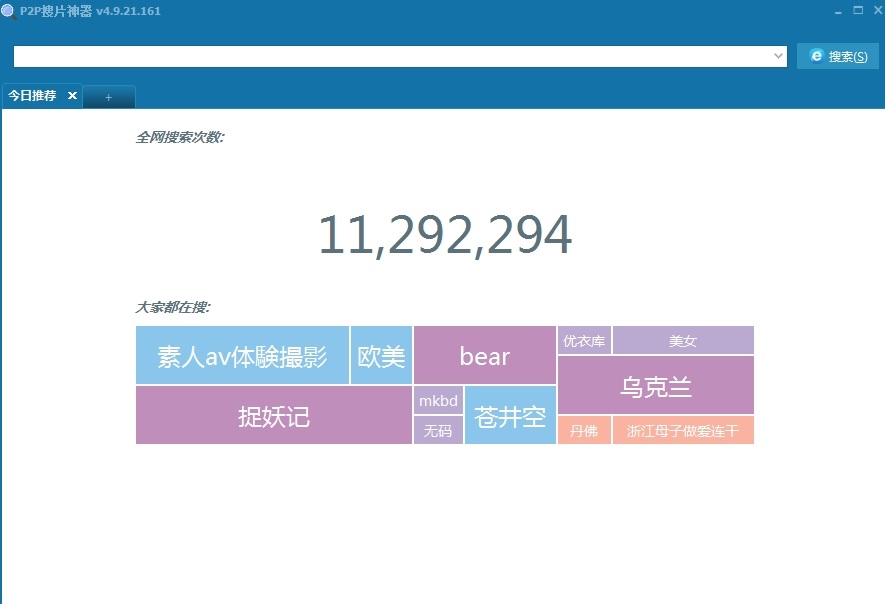This screenshot has height=604, width=885.
Task: Select the 丹佛 search tile
Action: pos(584,430)
